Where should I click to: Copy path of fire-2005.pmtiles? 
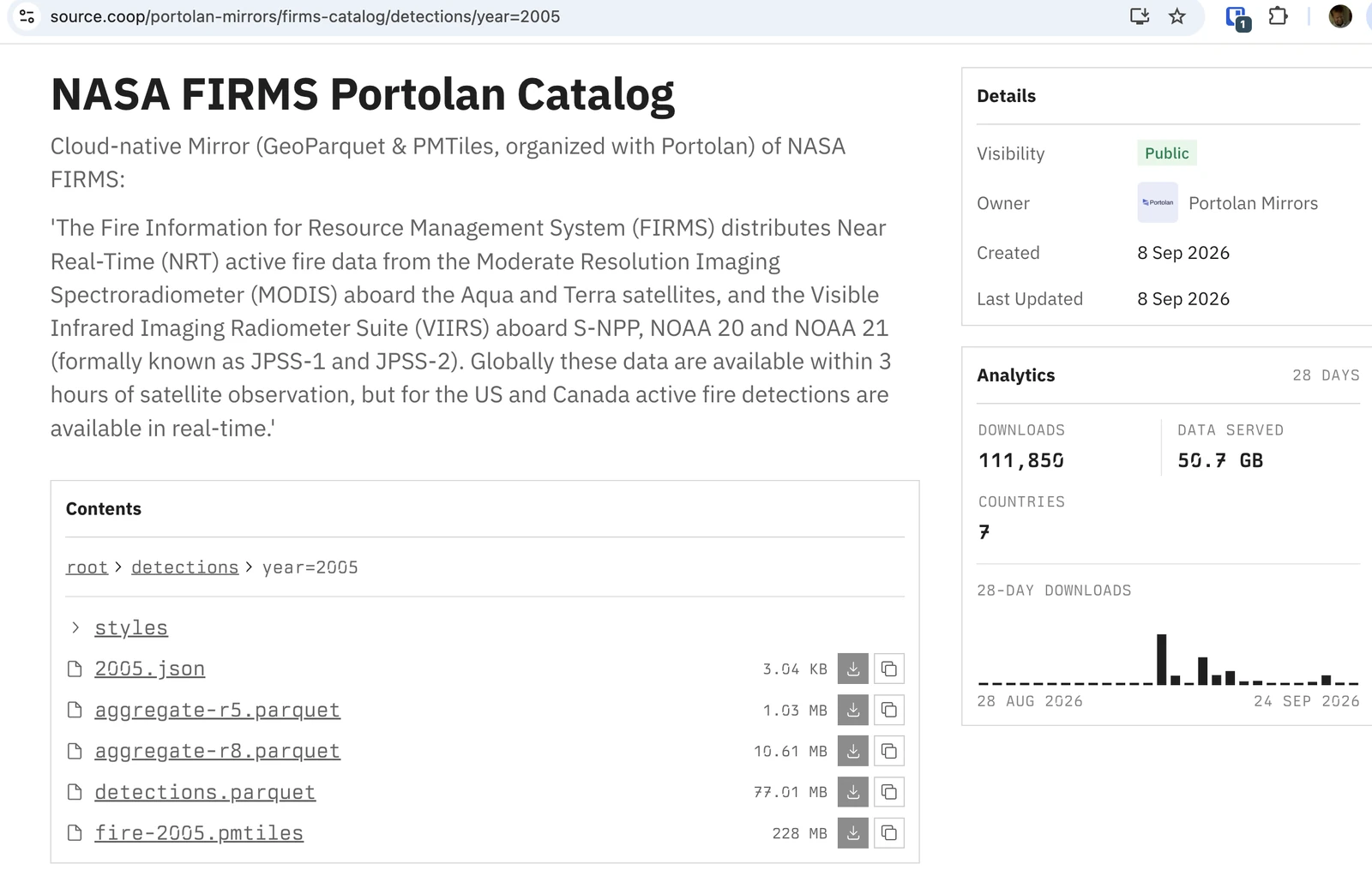pyautogui.click(x=889, y=833)
